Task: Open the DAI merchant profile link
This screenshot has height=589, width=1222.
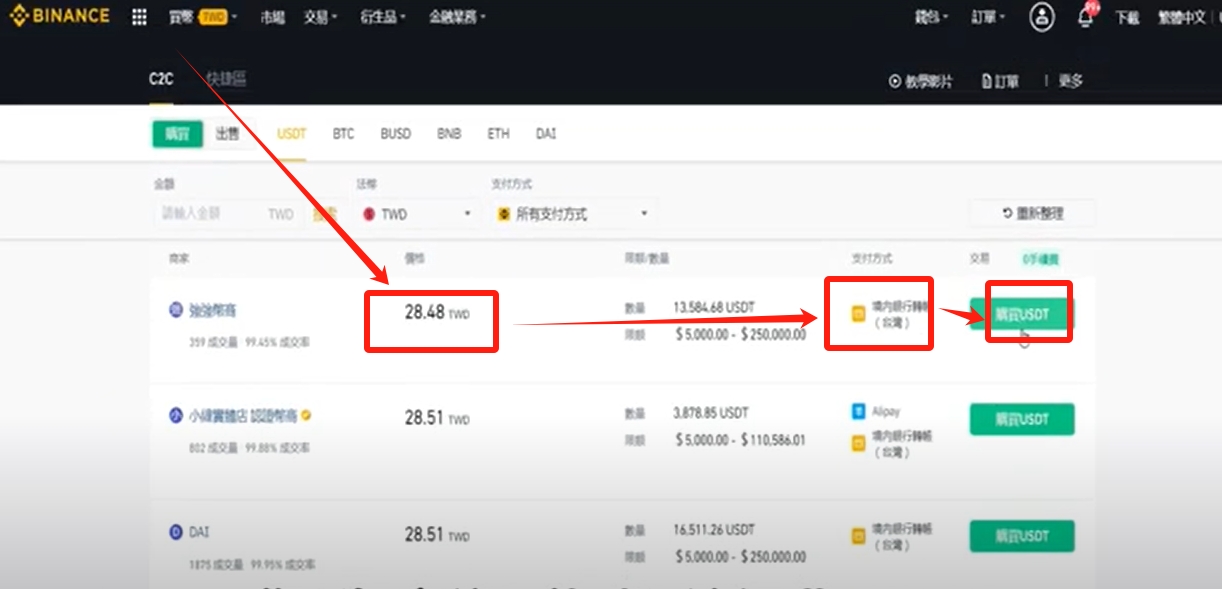Action: (199, 533)
